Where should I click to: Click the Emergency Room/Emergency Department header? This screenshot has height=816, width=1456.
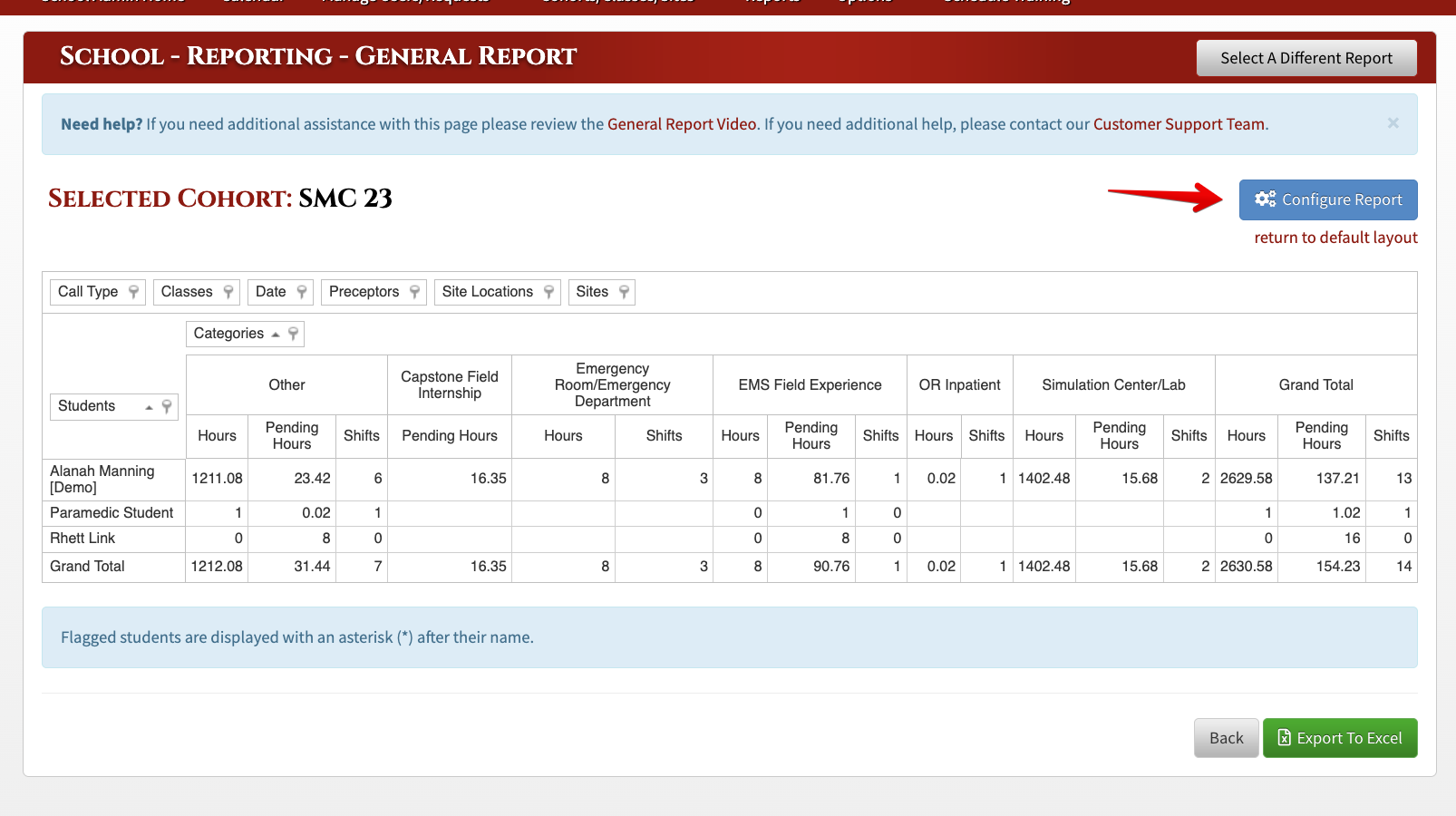613,385
